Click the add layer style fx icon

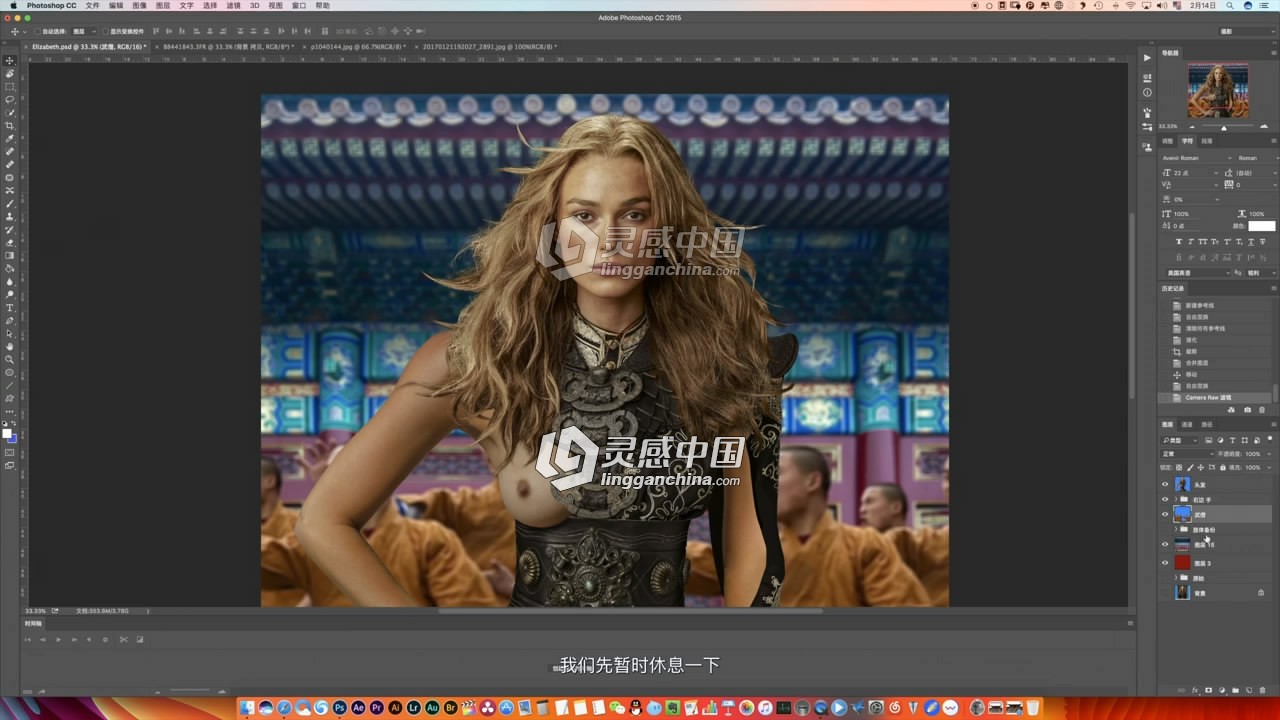[x=1195, y=690]
